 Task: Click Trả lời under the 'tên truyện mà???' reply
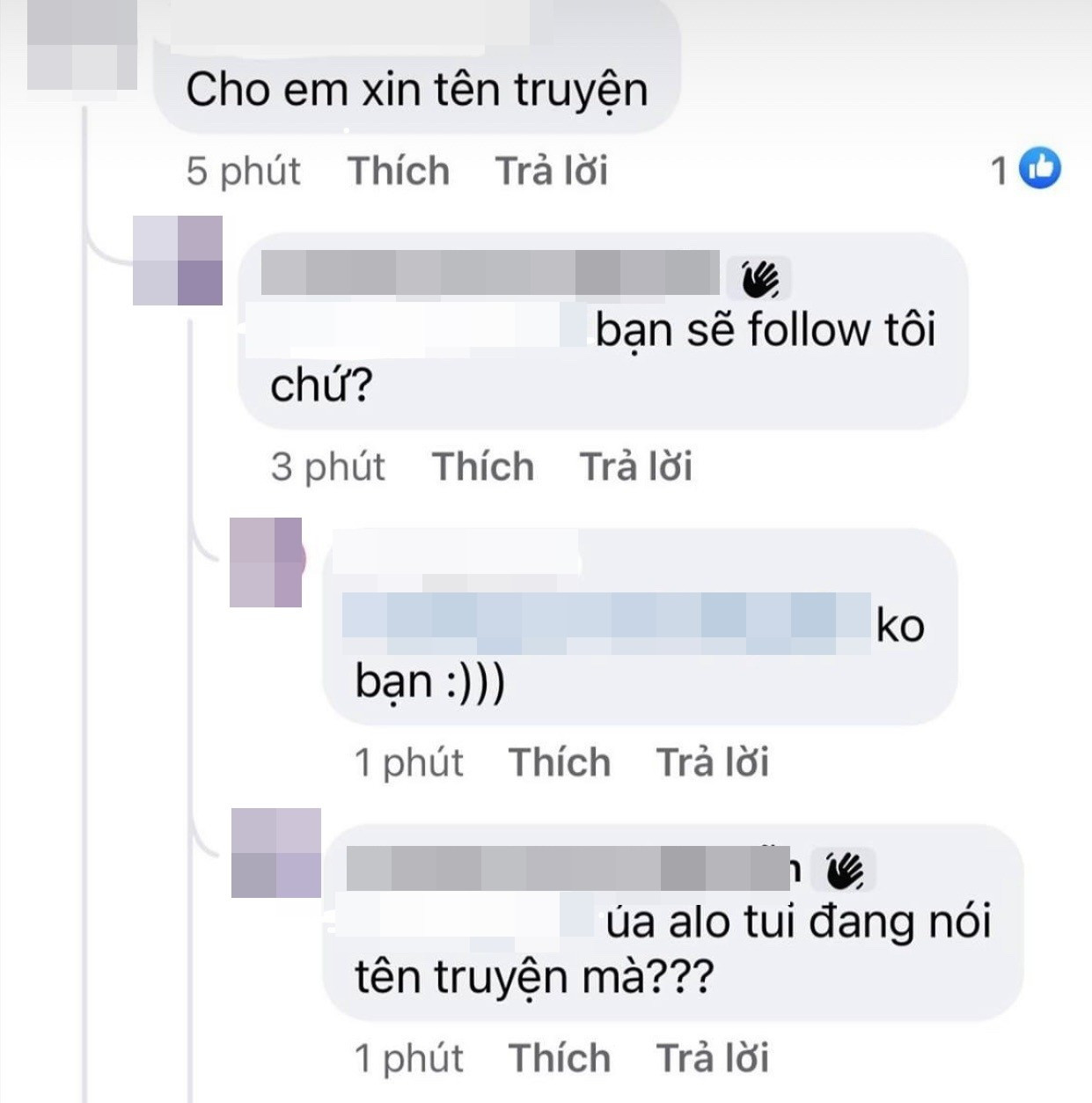(713, 1058)
